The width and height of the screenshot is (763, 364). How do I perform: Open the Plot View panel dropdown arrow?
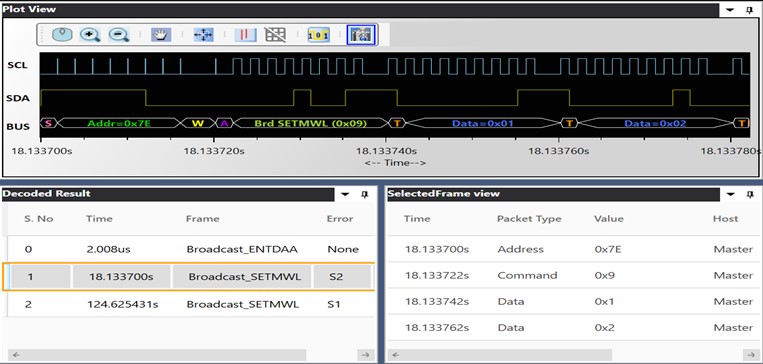[x=731, y=10]
